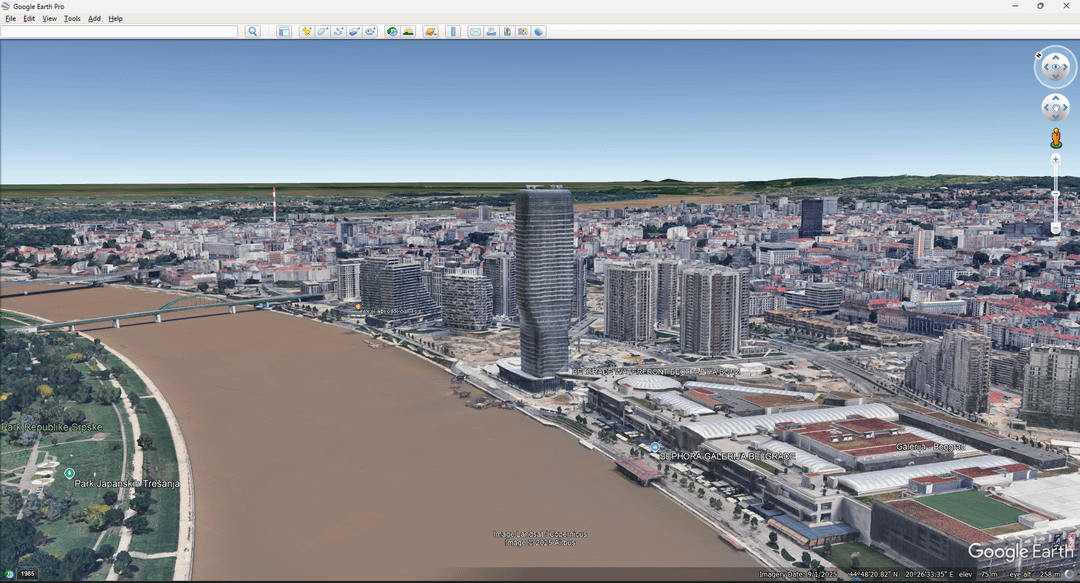The image size is (1080, 583).
Task: Click inside the search text field
Action: click(x=120, y=32)
